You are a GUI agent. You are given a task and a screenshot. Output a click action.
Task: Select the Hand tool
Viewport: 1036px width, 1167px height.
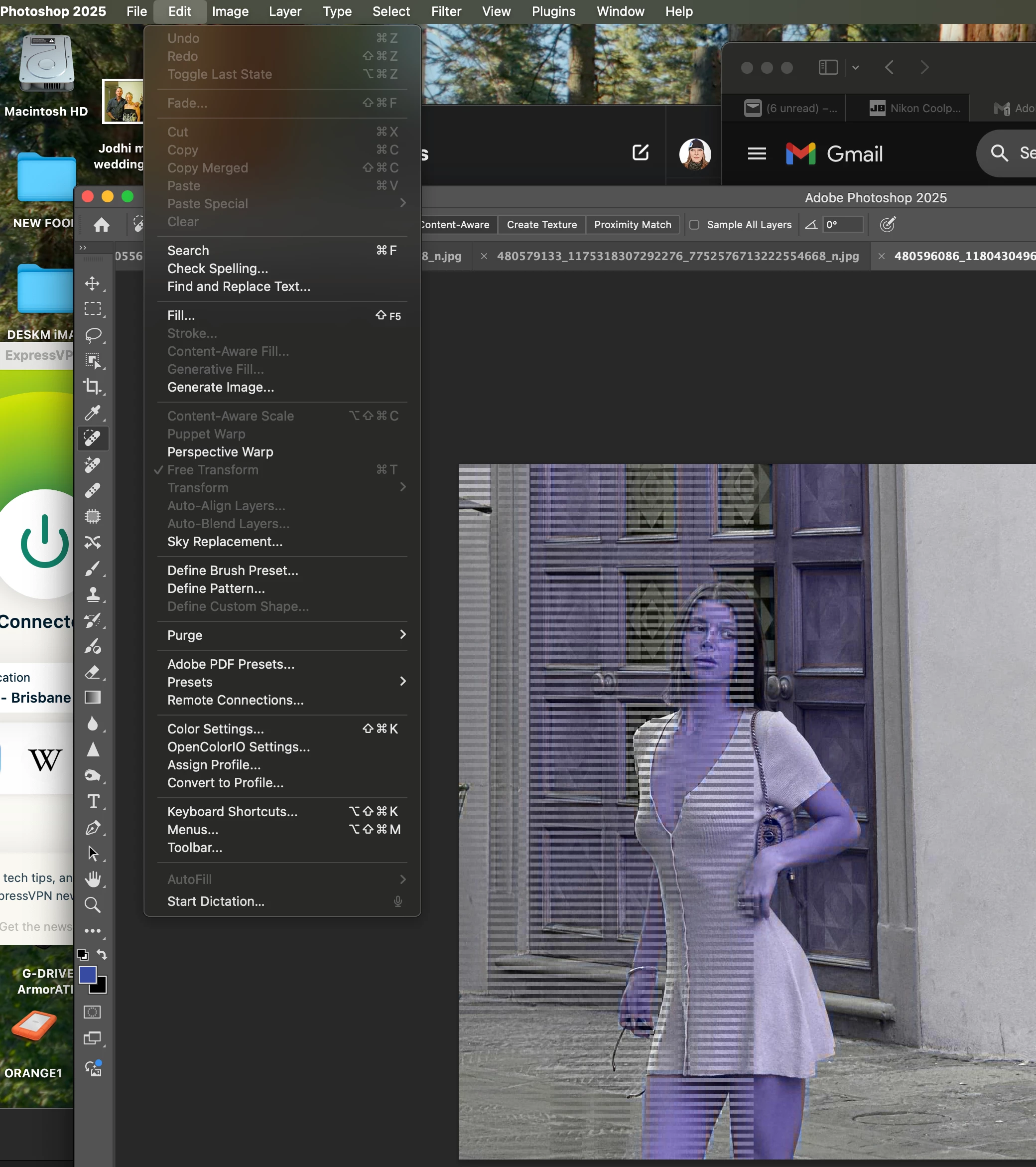tap(93, 878)
